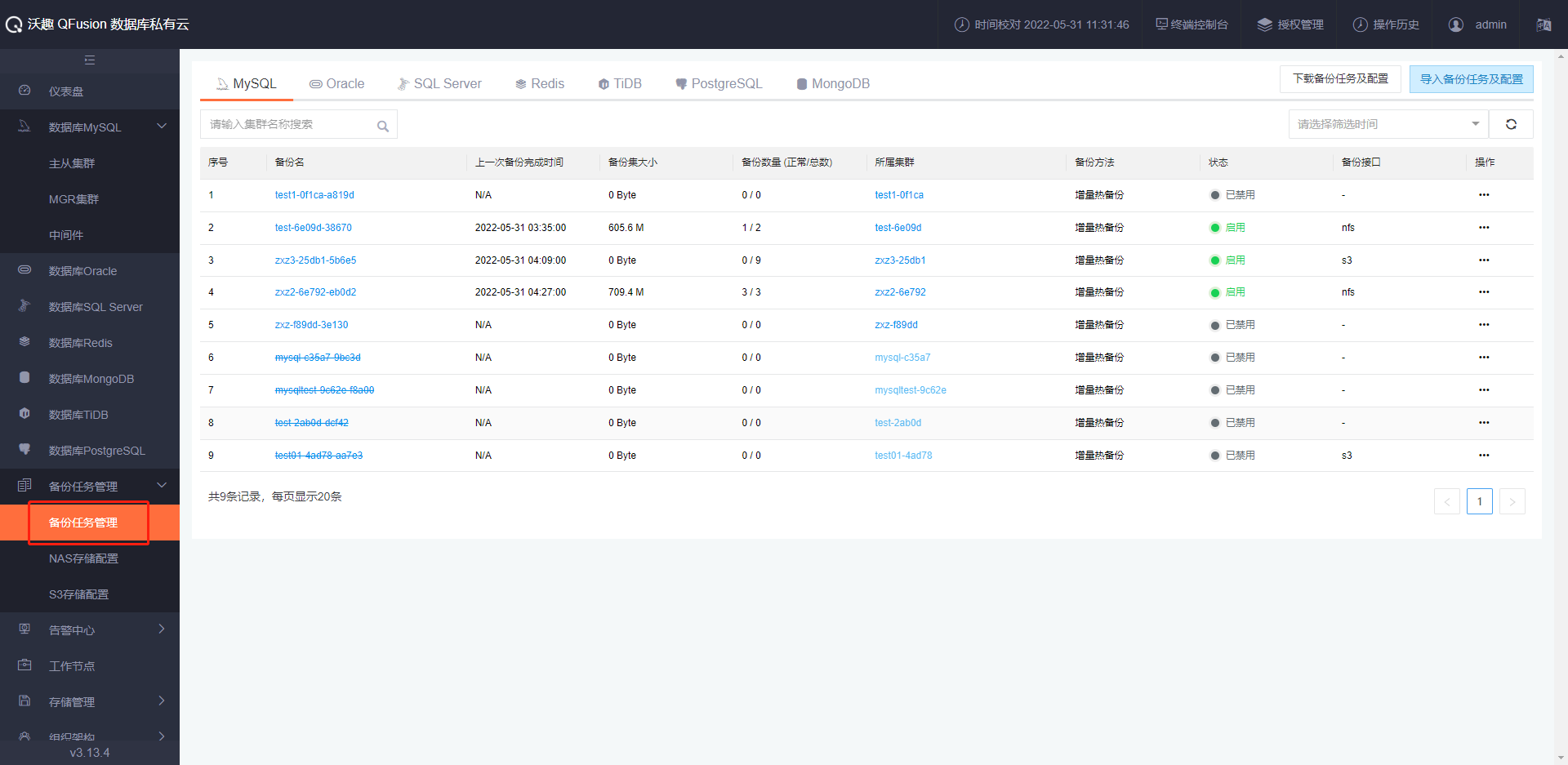This screenshot has width=1568, height=765.
Task: Click the 备份名 column header
Action: (290, 162)
